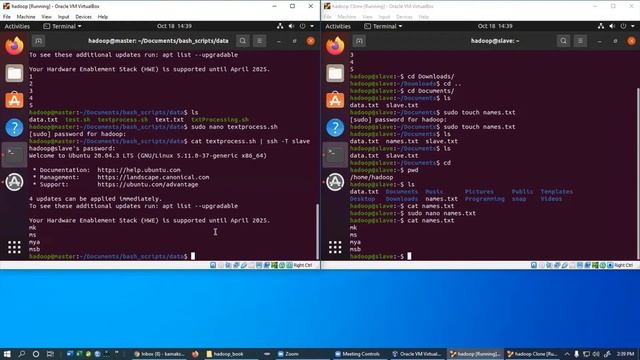Click Activities in Clone VM
This screenshot has width=640, height=360.
tap(338, 26)
